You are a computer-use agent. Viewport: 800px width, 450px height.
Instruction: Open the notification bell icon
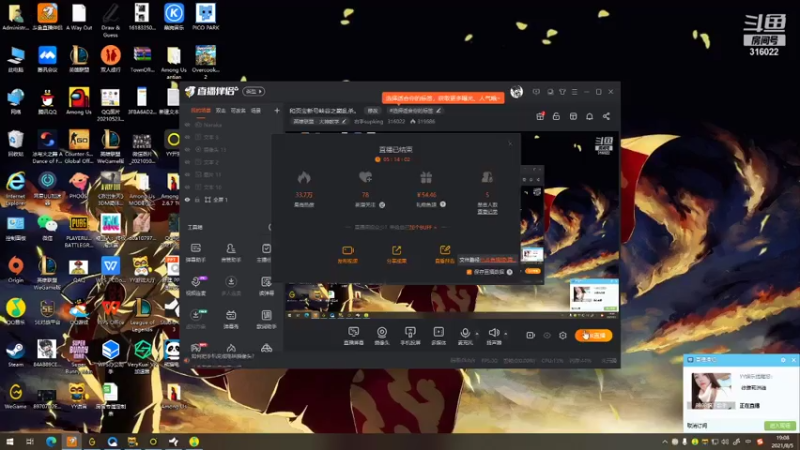click(589, 116)
